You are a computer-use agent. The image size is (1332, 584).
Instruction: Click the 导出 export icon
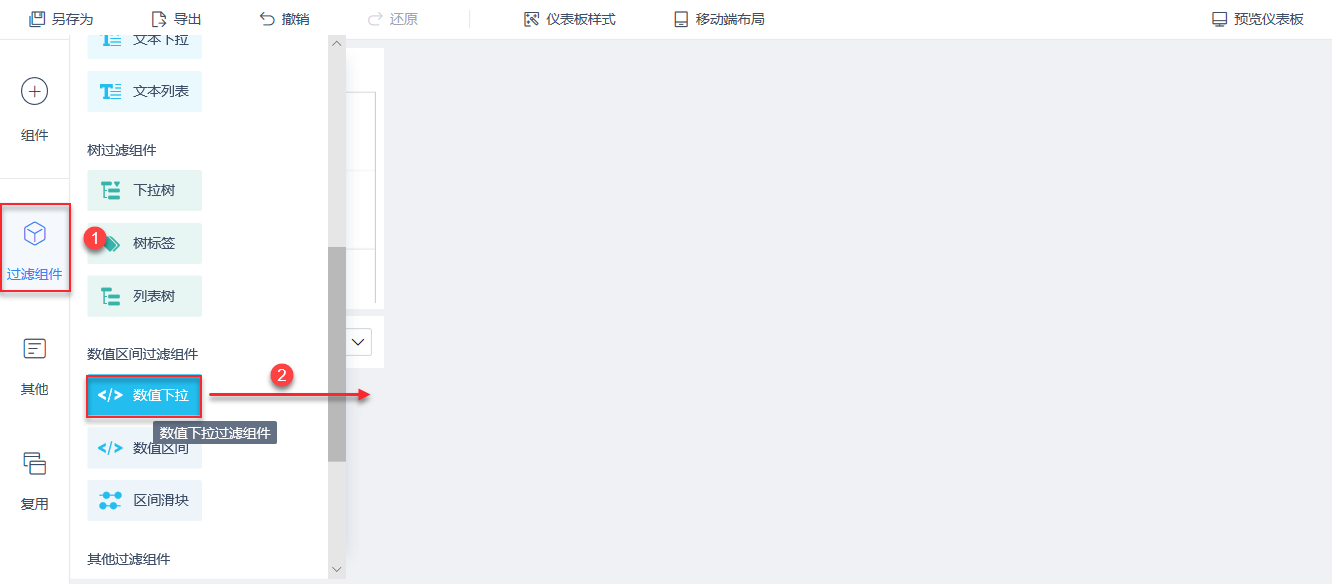click(x=159, y=19)
